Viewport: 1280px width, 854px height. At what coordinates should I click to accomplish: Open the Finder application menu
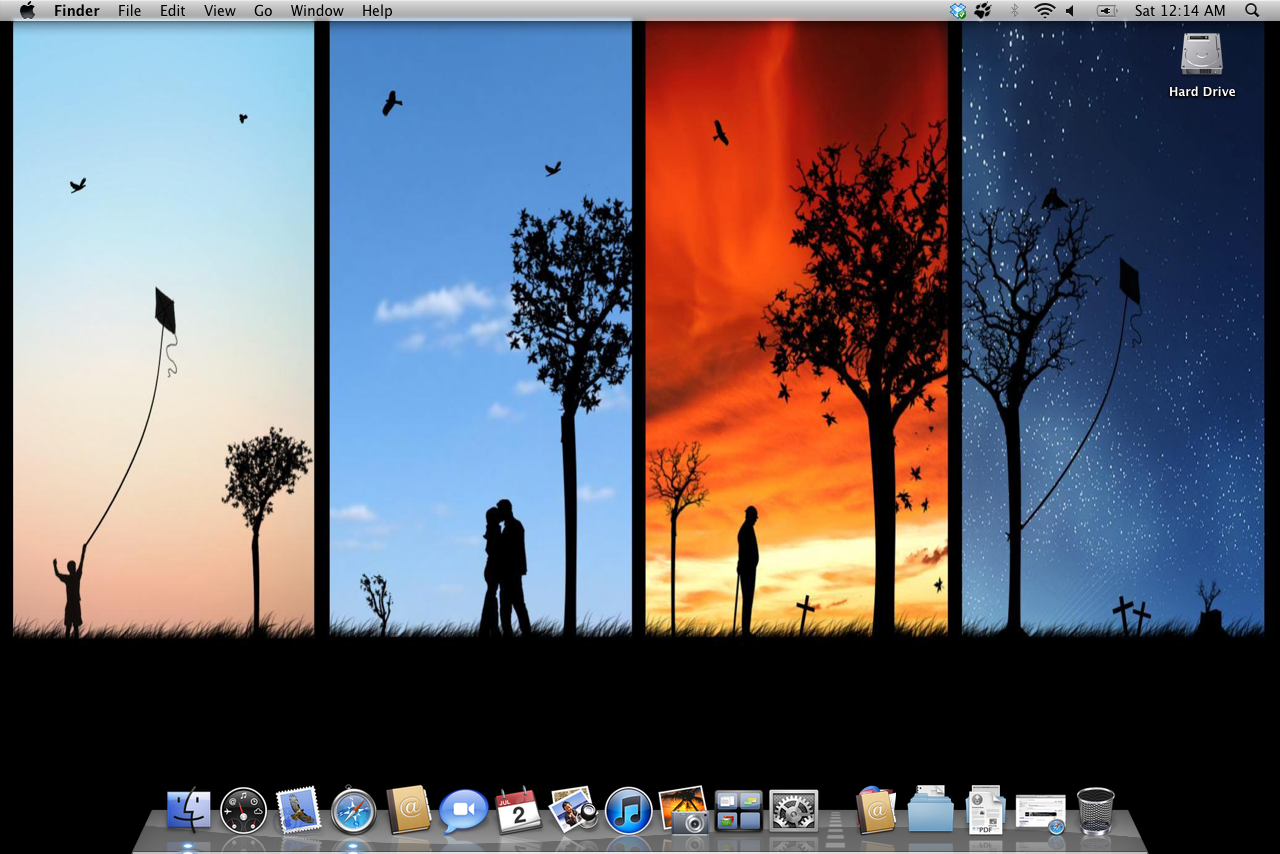[x=75, y=11]
